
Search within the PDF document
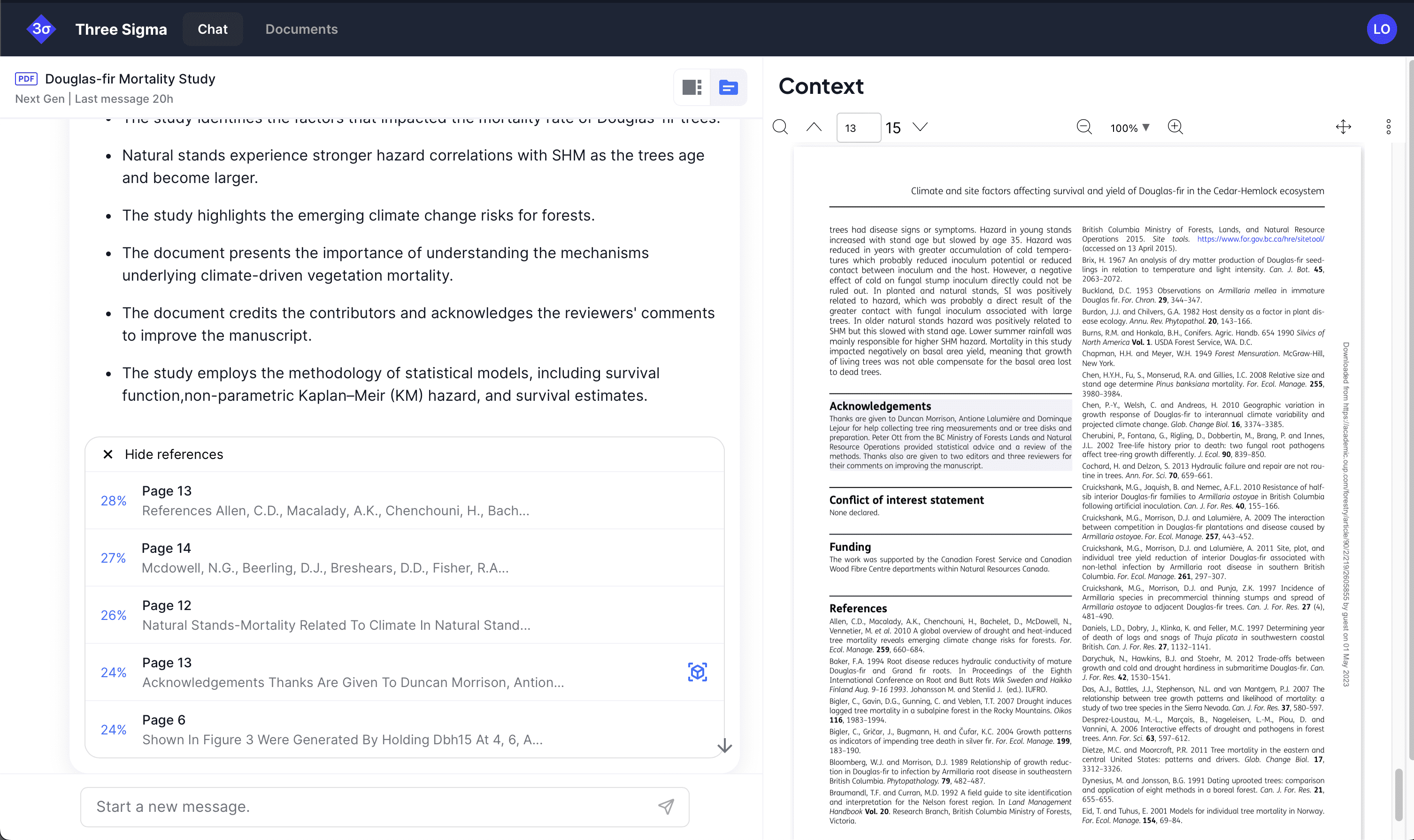tap(780, 127)
